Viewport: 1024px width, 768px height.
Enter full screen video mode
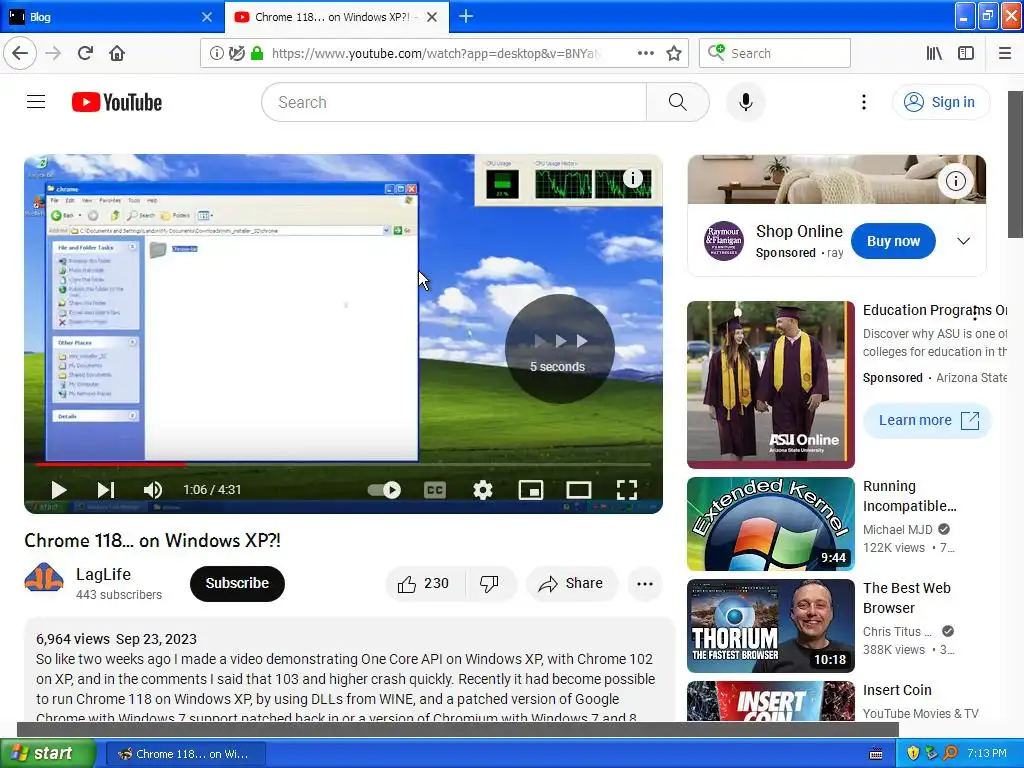626,490
